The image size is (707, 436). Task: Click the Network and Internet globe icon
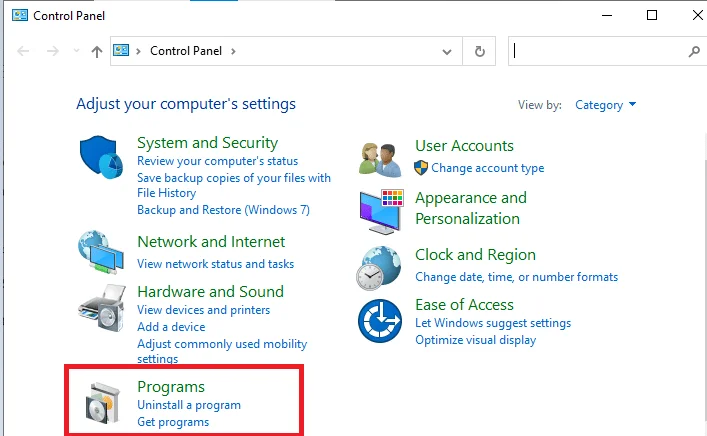coord(101,252)
